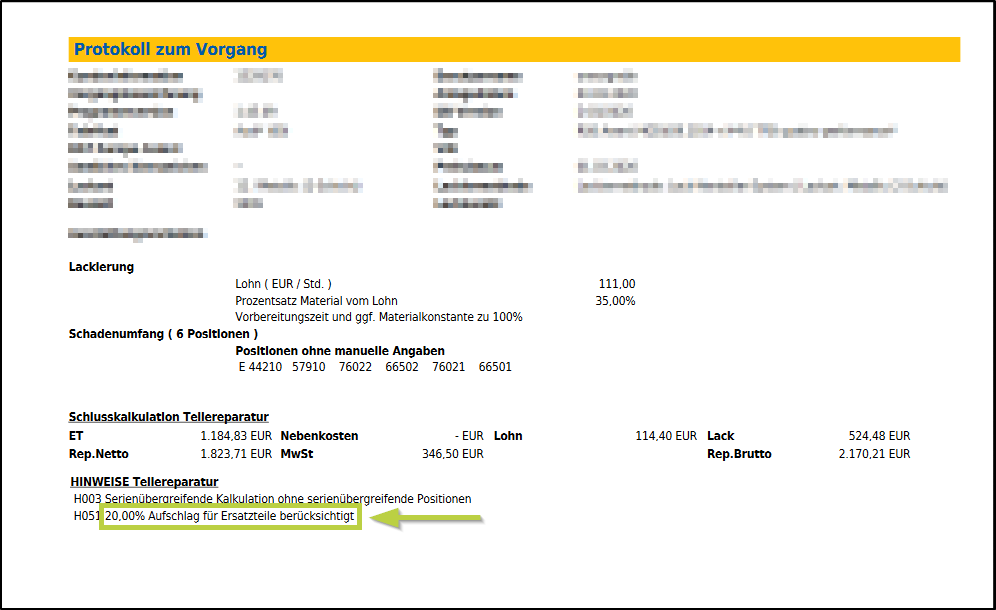
Task: Select the Lack amount 524,48 EUR
Action: [879, 436]
